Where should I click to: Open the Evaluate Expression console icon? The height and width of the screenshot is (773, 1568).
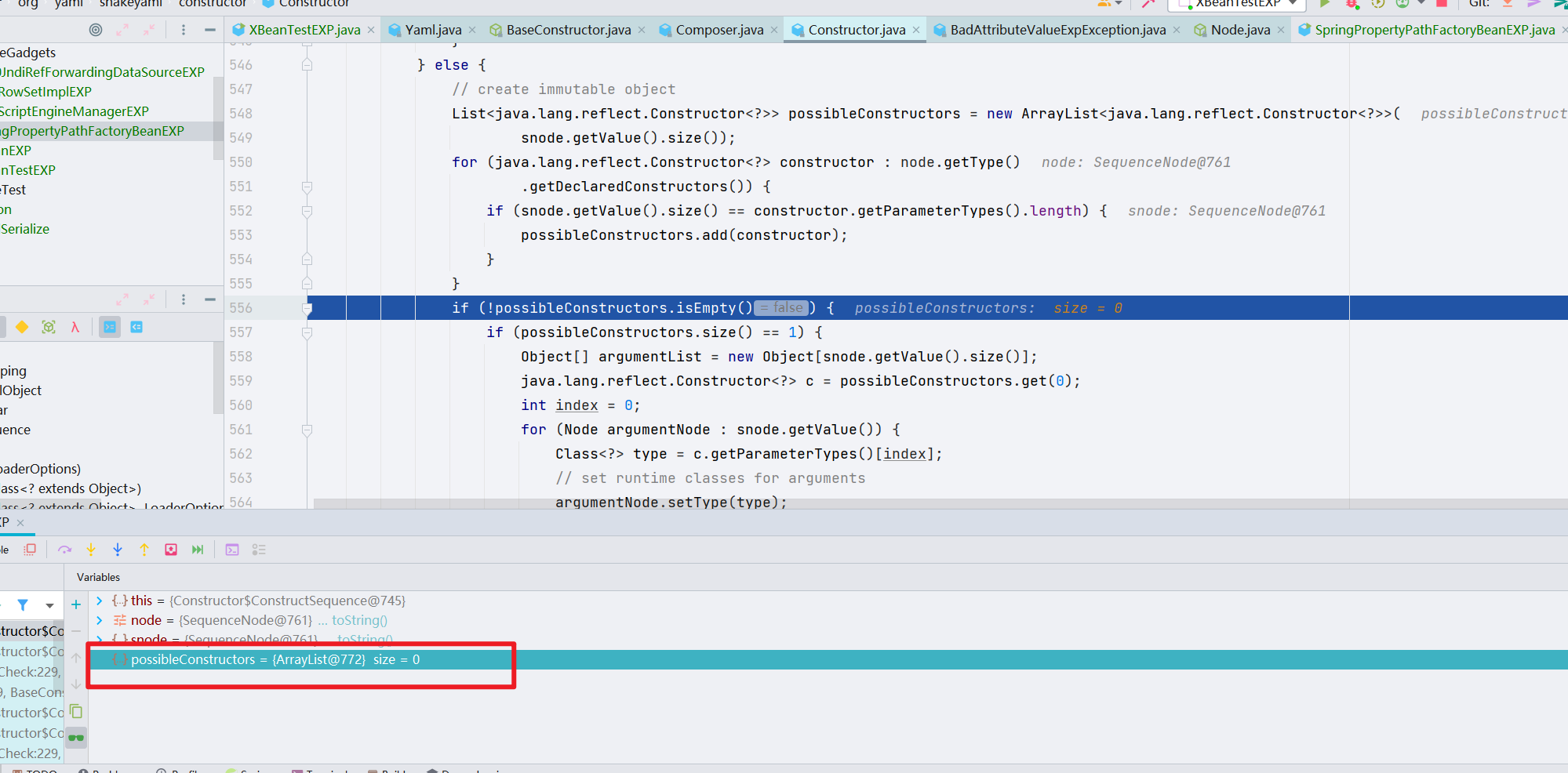coord(232,550)
